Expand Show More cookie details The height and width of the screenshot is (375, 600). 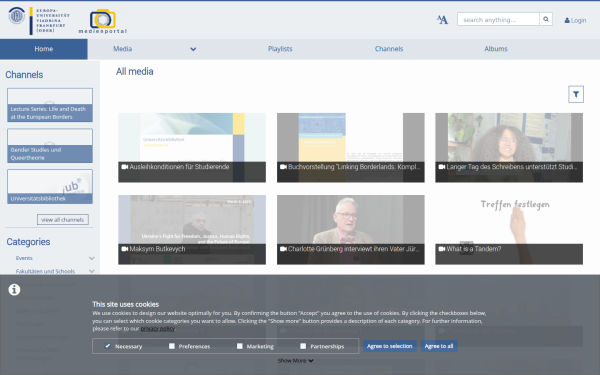point(295,360)
